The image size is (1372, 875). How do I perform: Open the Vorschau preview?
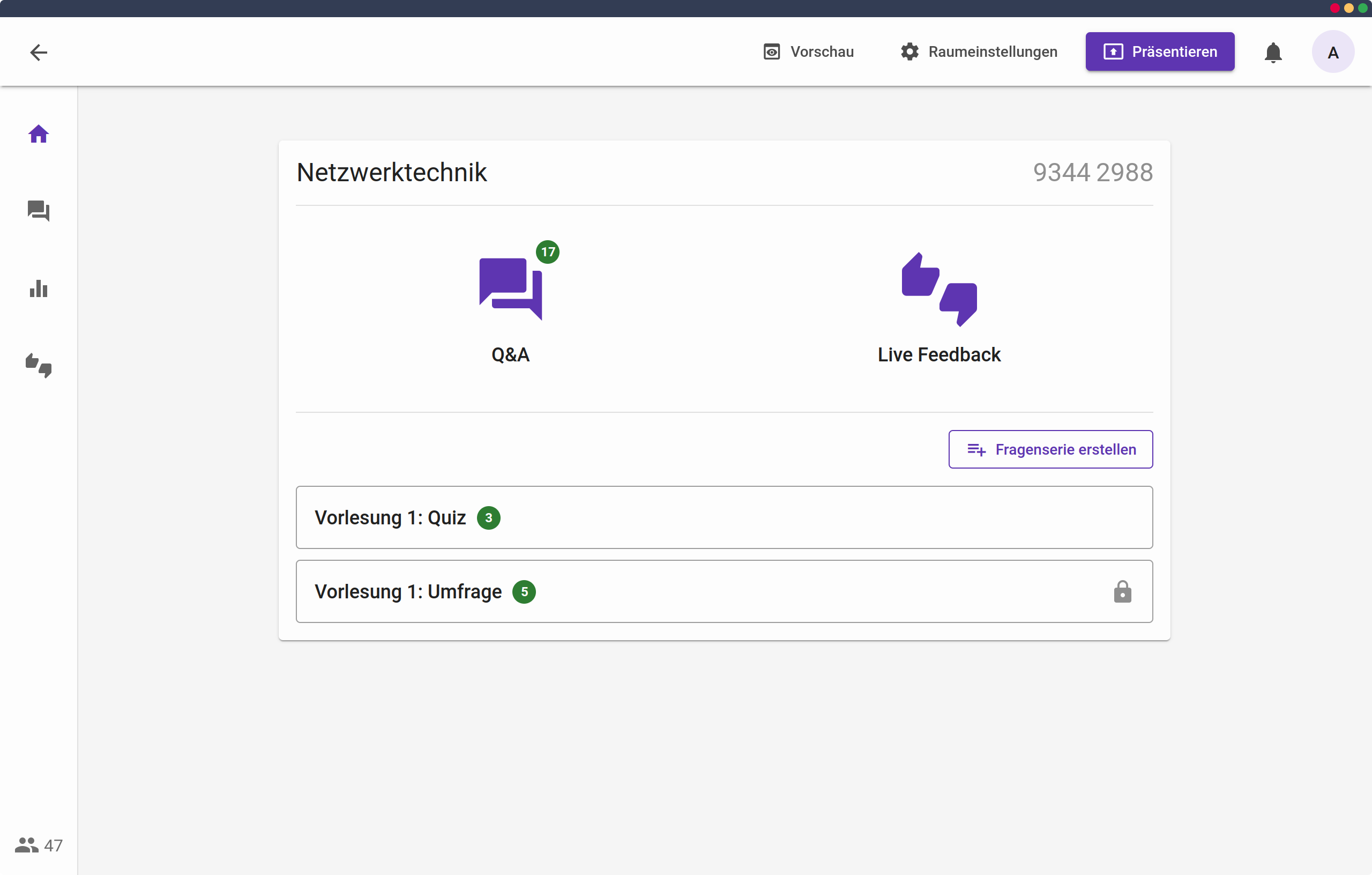click(808, 52)
